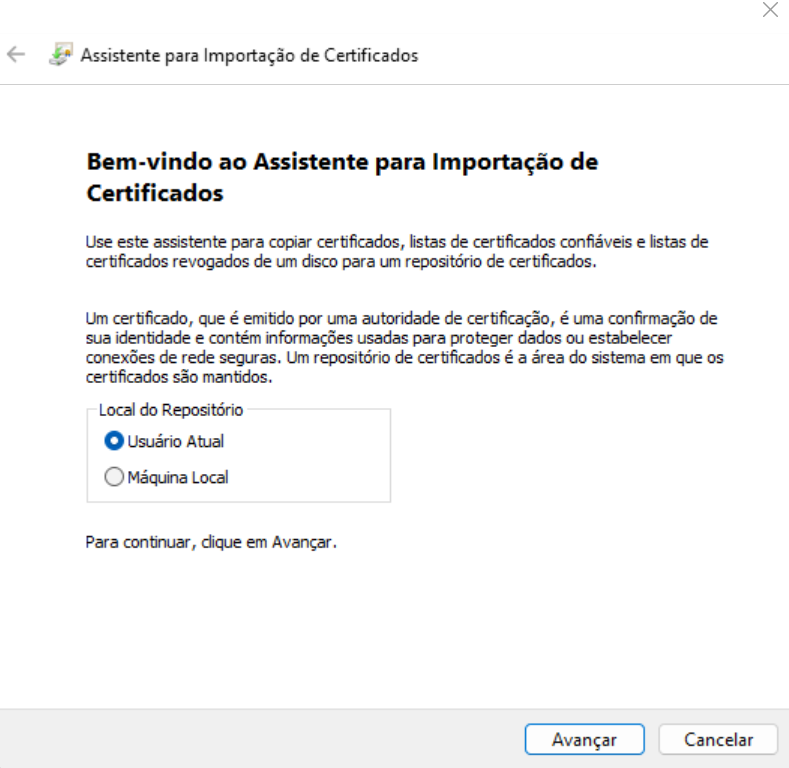Click the 'Bem-vindo ao Assistente' heading
This screenshot has width=789, height=768.
(x=342, y=177)
